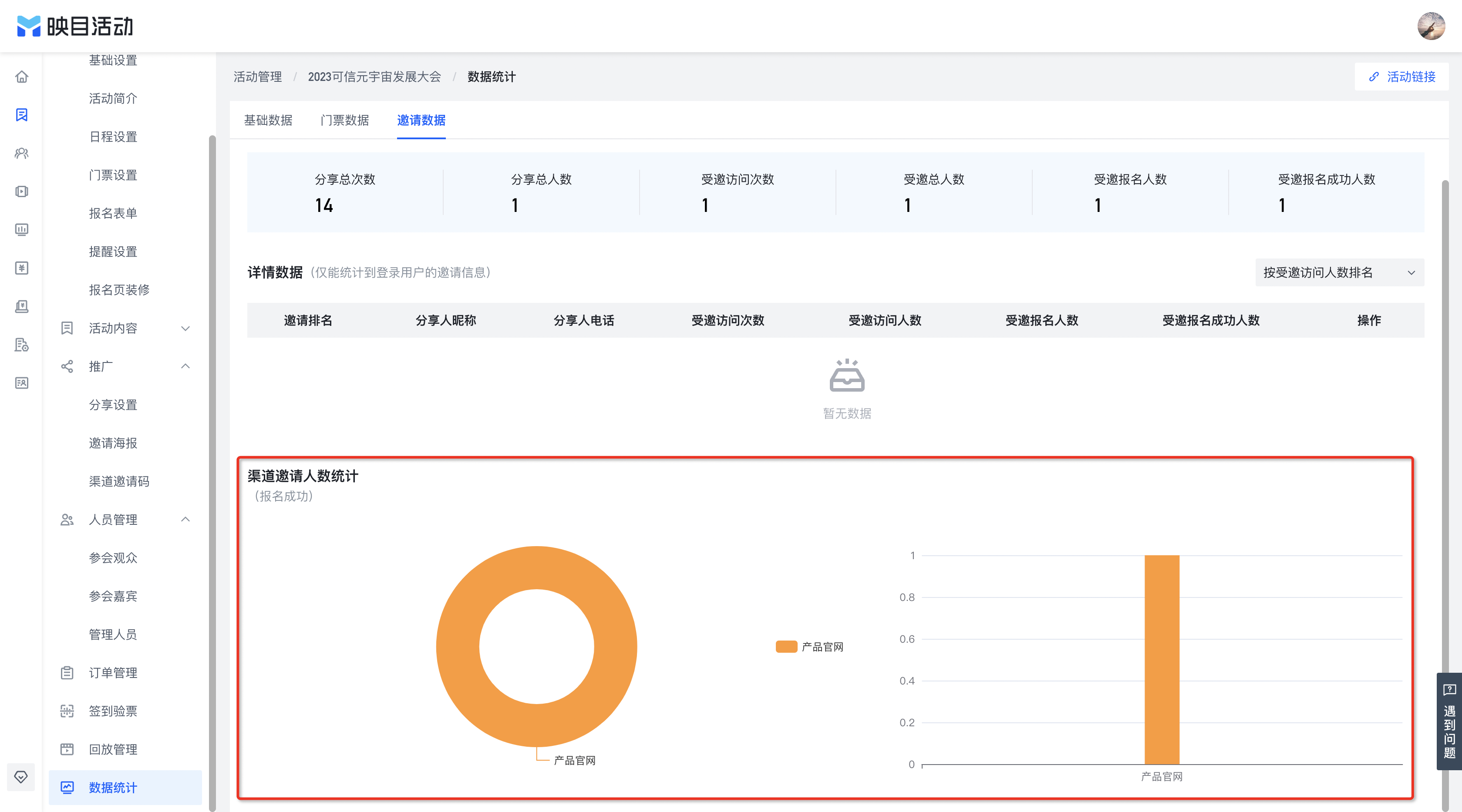Toggle the 产品官网 legend color swatch

pos(786,647)
